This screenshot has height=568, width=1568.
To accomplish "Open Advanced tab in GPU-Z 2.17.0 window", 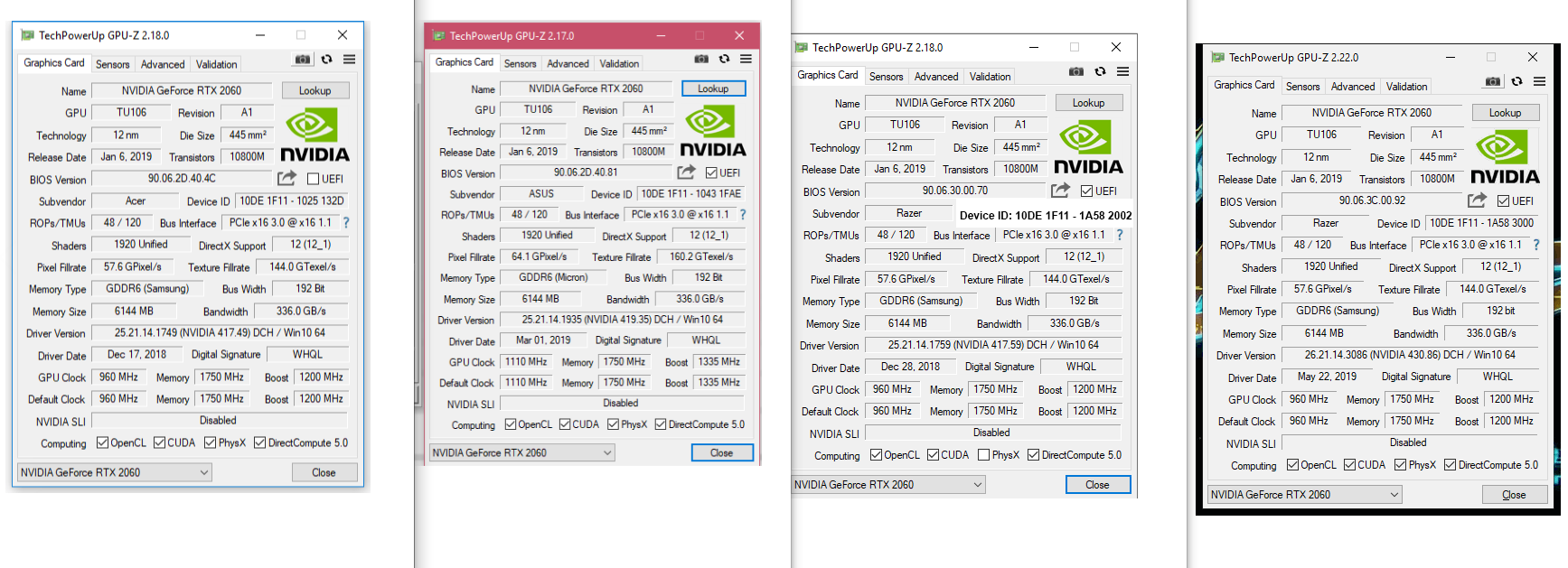I will 568,63.
